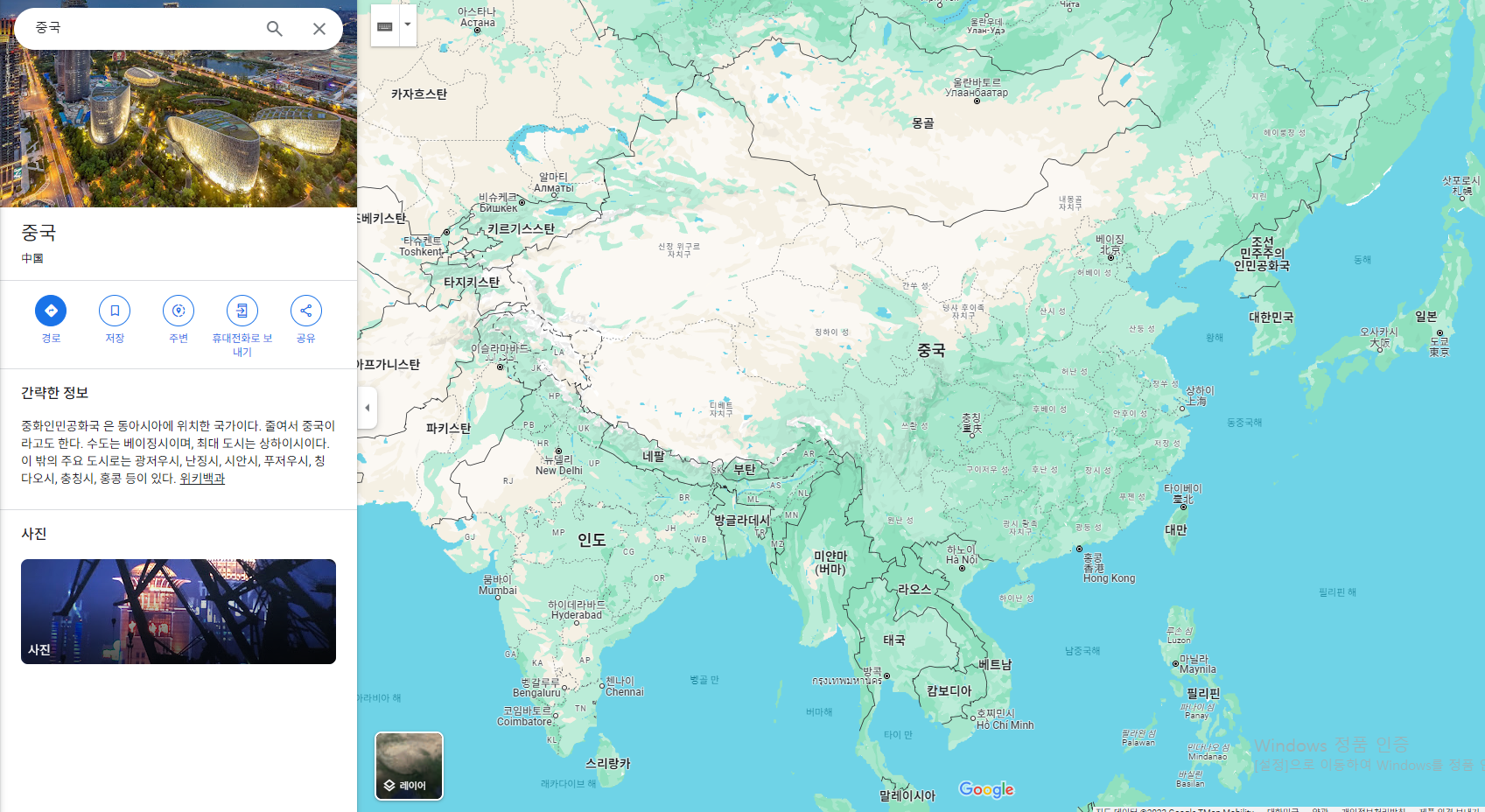The width and height of the screenshot is (1485, 812).
Task: Select the 몽골 country label
Action: [923, 123]
